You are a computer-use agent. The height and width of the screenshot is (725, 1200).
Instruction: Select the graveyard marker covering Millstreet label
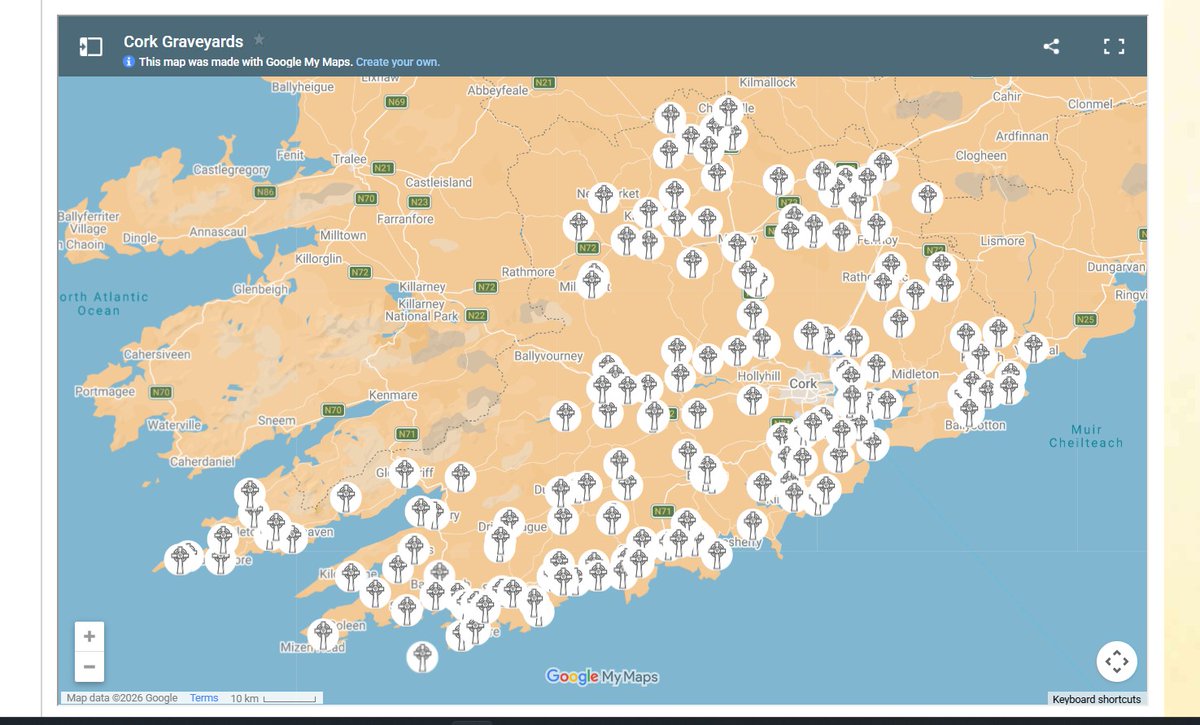593,282
